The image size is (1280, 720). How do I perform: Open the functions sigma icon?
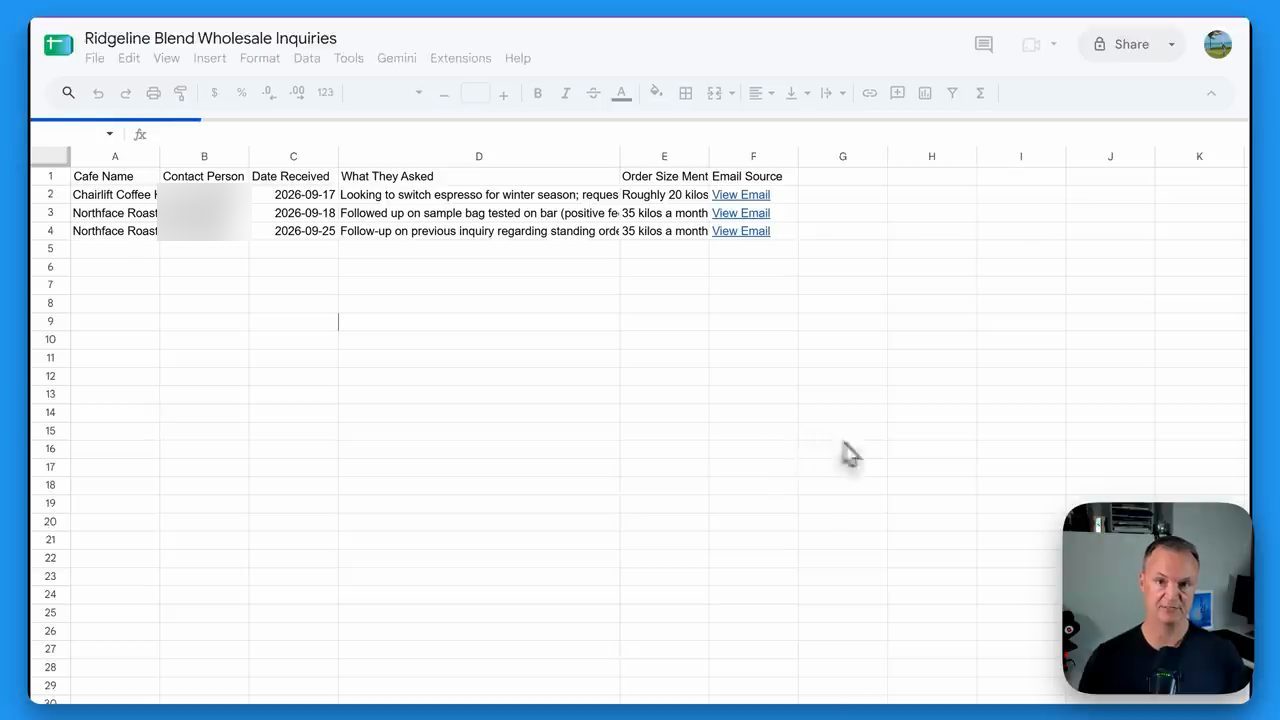click(980, 93)
